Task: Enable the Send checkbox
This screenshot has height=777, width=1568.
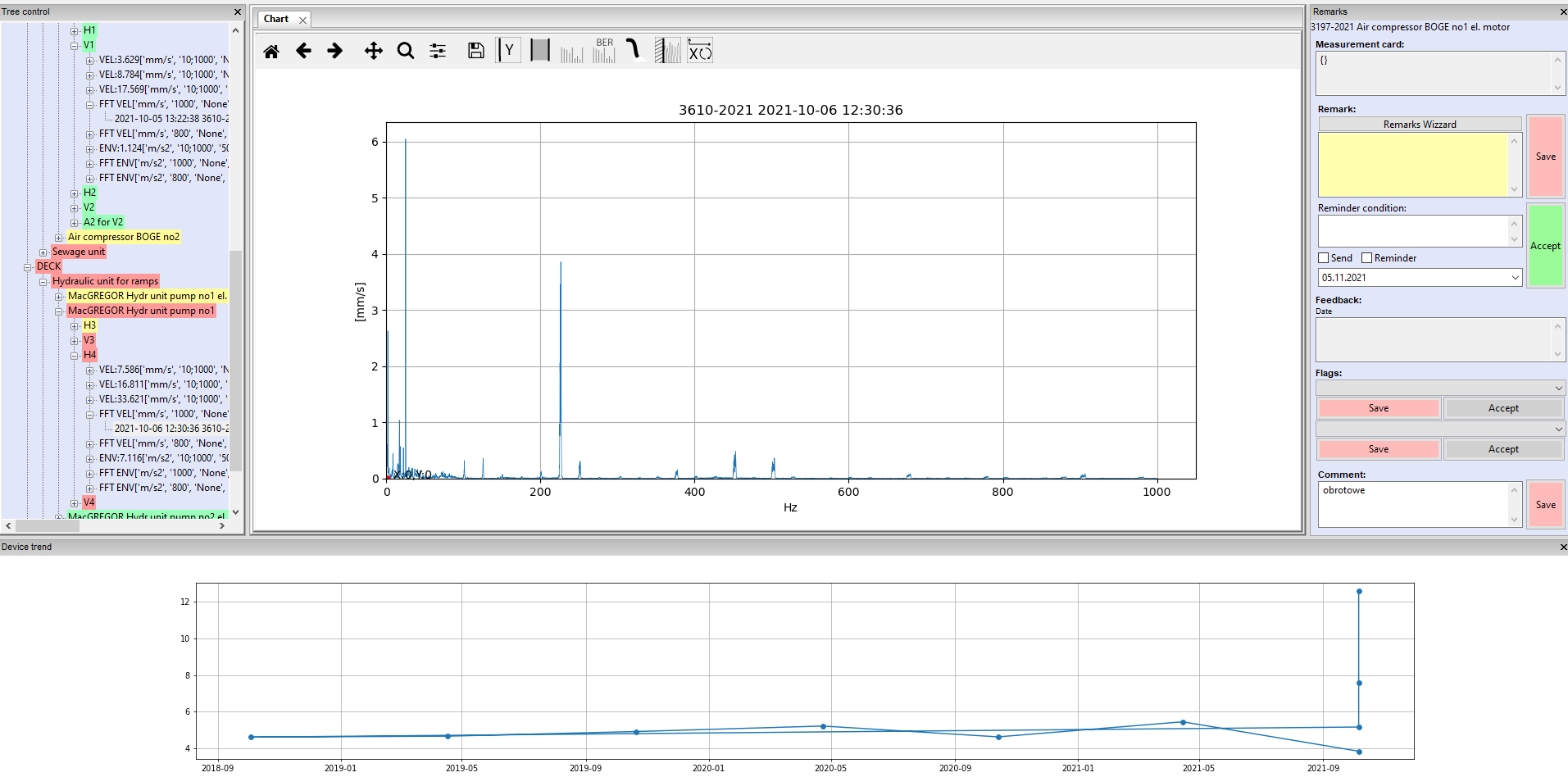Action: pyautogui.click(x=1323, y=258)
